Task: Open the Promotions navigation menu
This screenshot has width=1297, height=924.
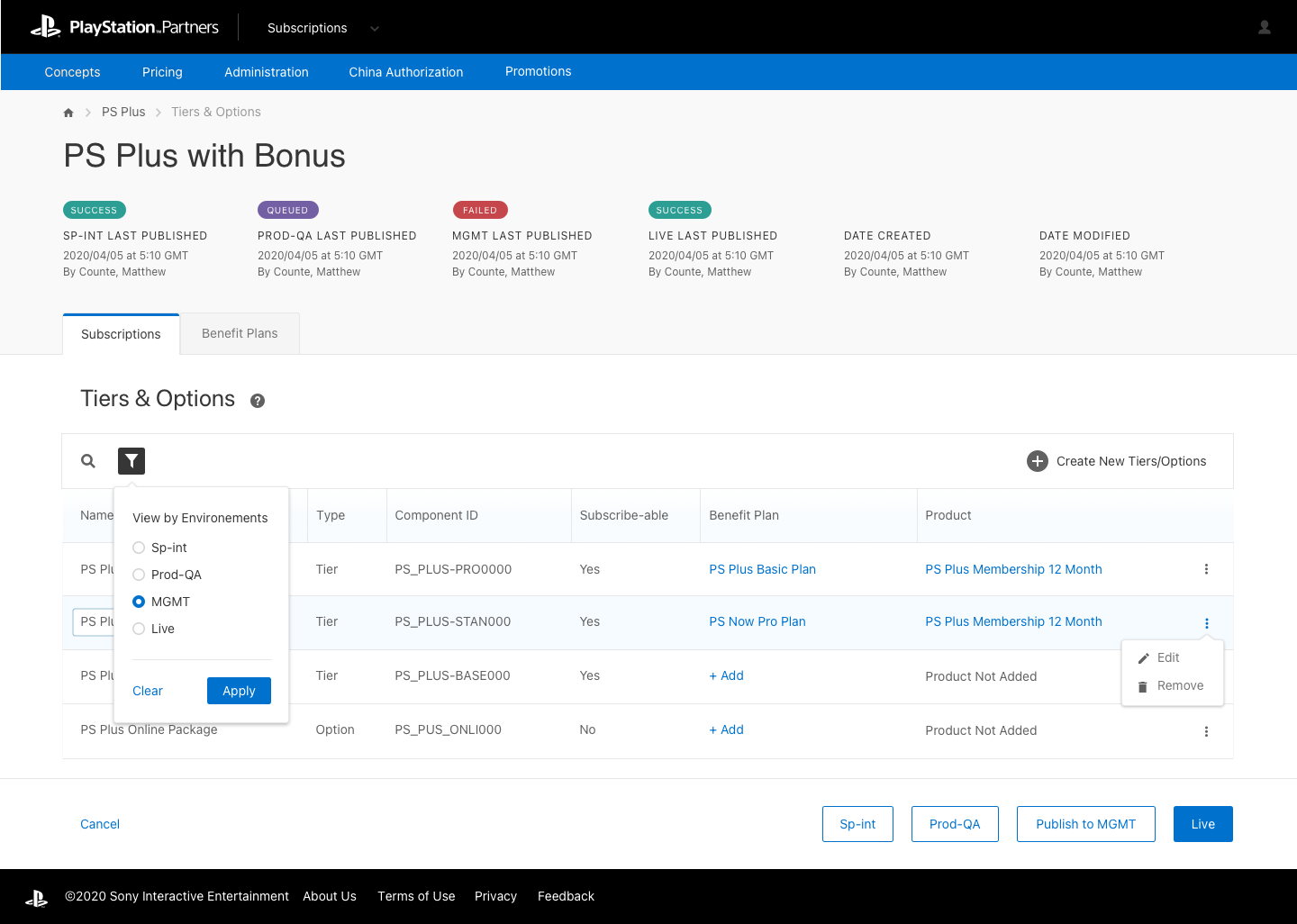Action: click(539, 71)
